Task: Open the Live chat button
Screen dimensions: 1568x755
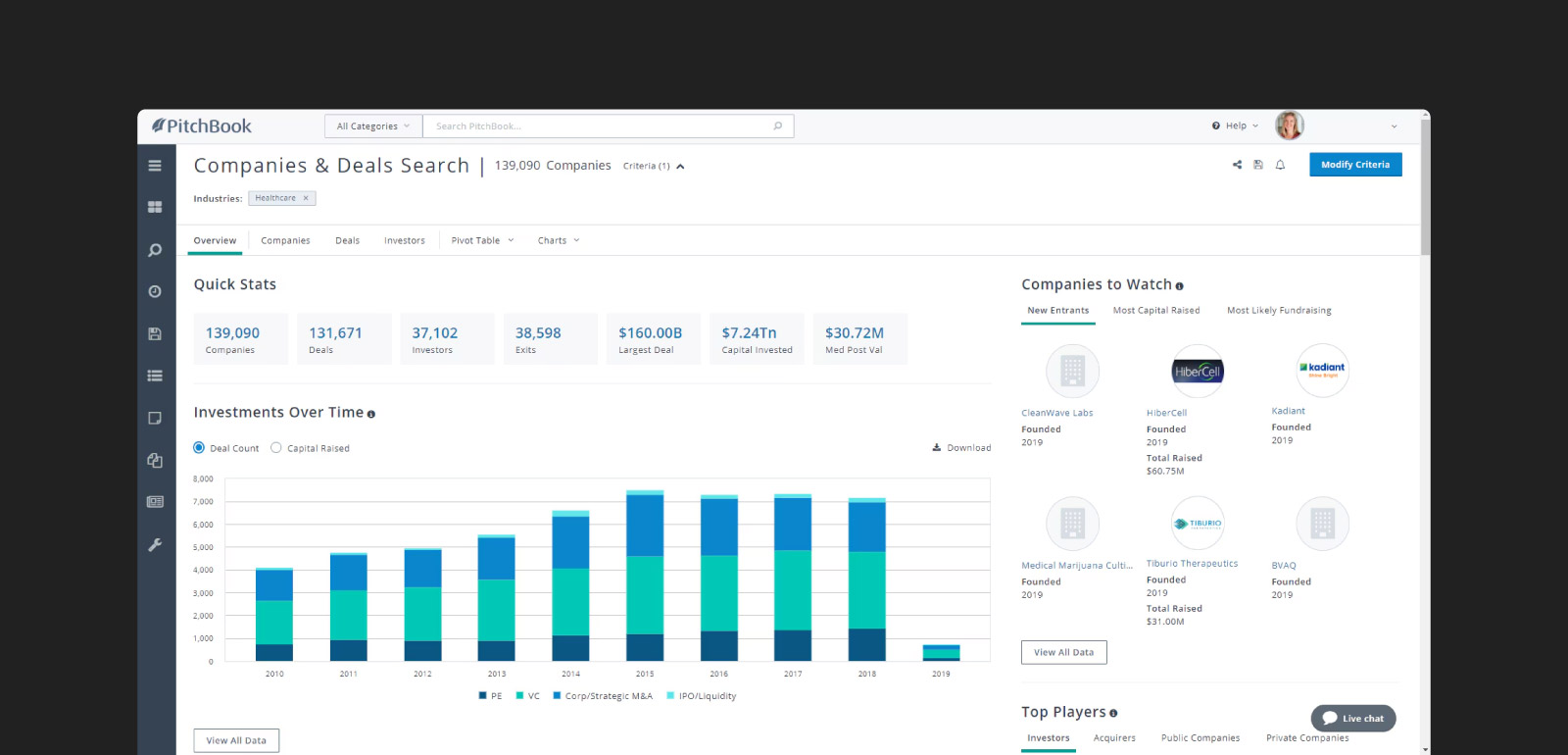Action: 1353,718
